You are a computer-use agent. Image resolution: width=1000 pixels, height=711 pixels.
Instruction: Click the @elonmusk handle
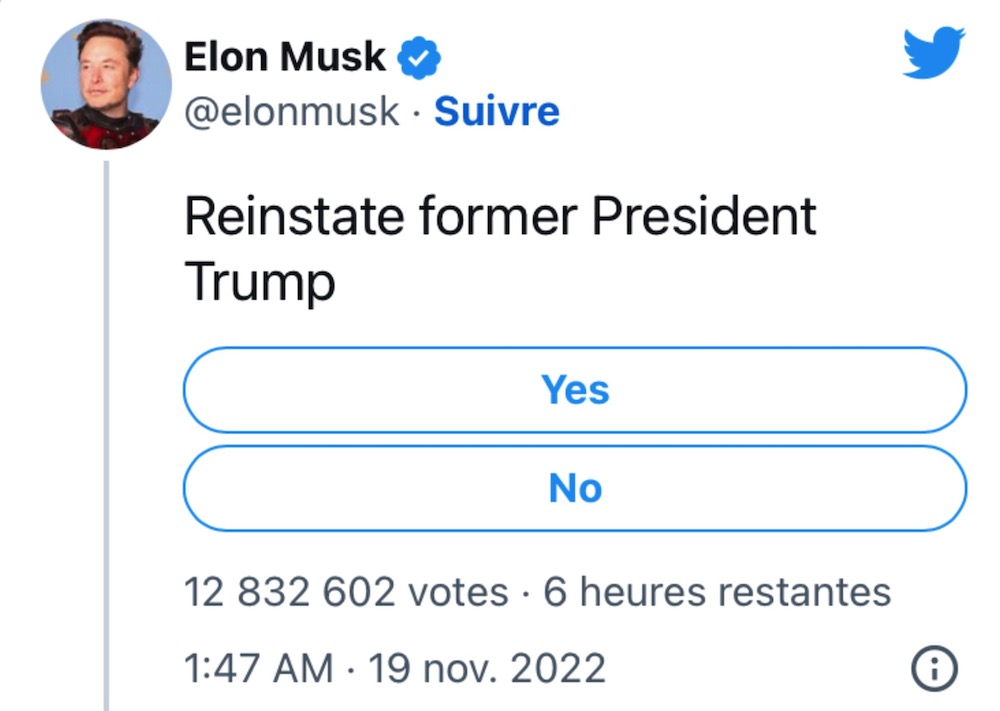click(x=292, y=112)
